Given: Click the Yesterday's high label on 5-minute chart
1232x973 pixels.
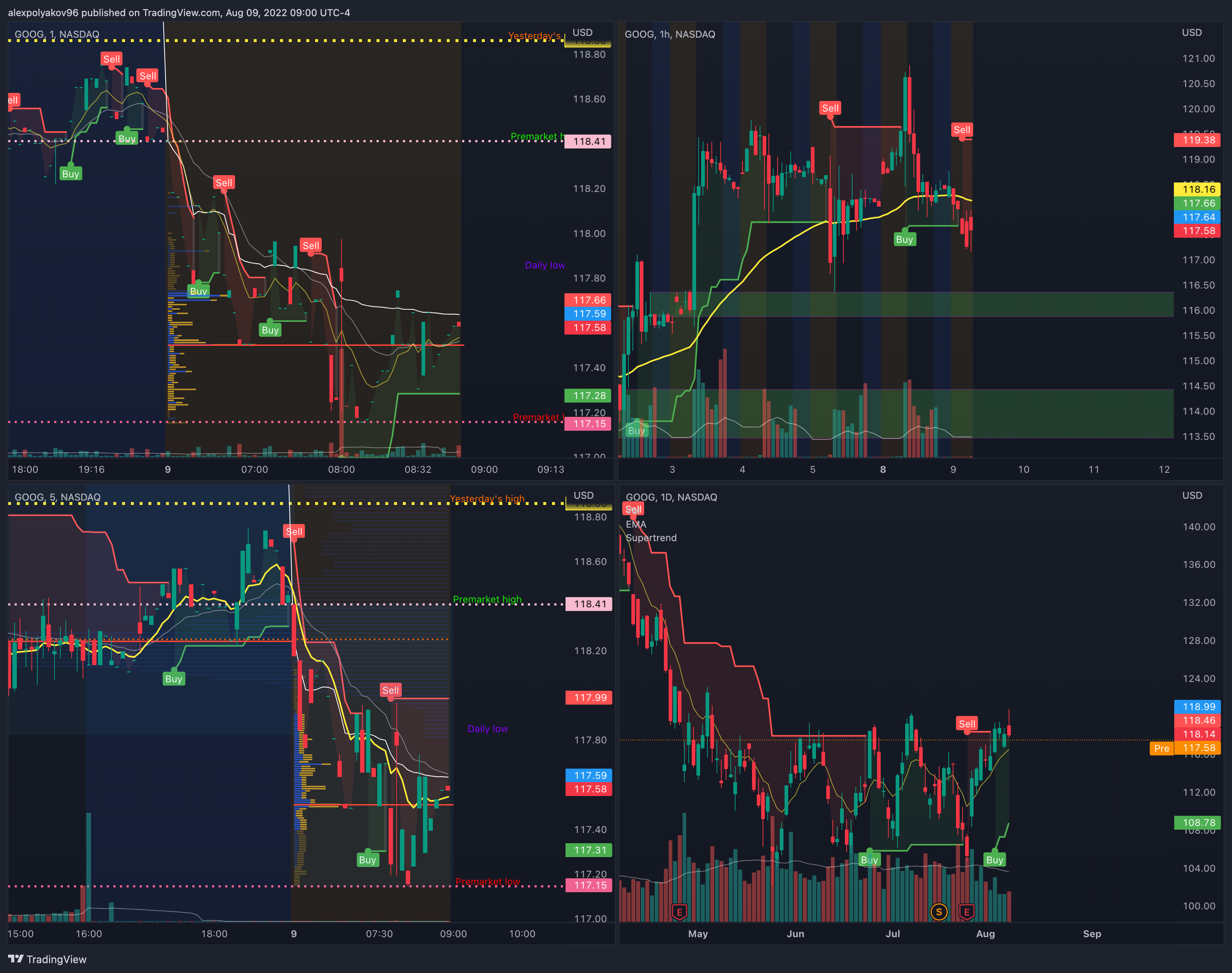Looking at the screenshot, I should coord(487,498).
